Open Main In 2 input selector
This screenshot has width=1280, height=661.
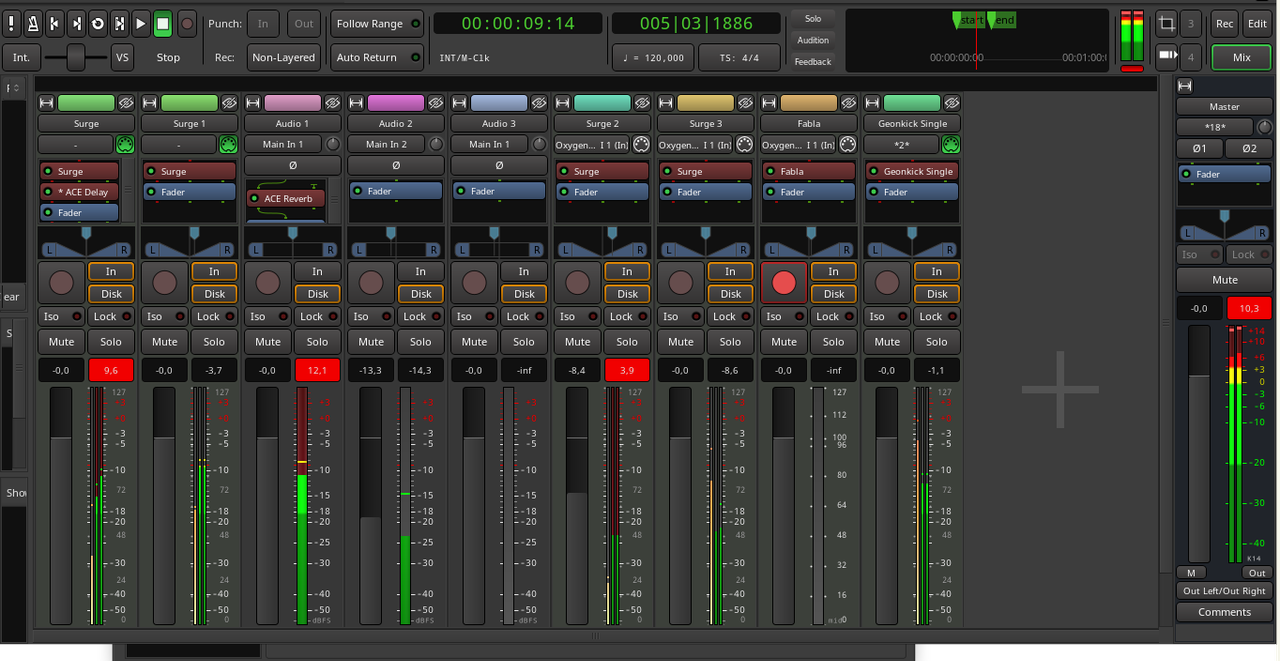[385, 144]
